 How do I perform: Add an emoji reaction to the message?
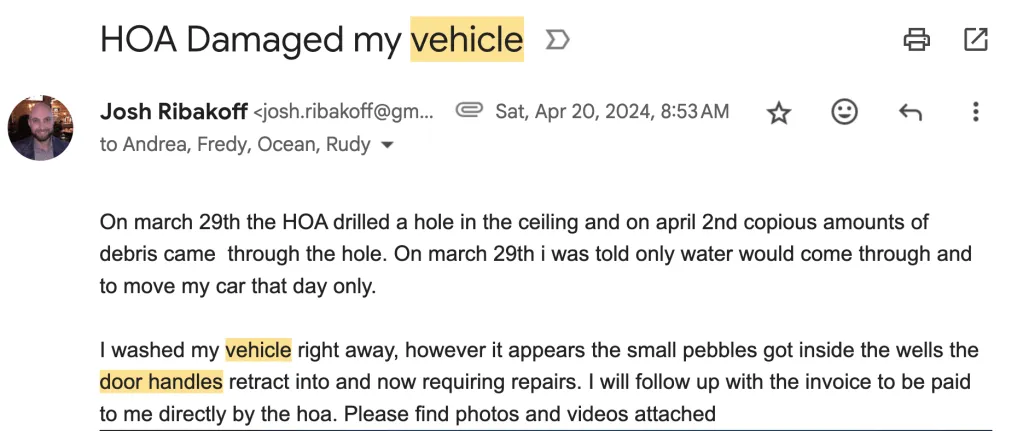click(x=845, y=112)
